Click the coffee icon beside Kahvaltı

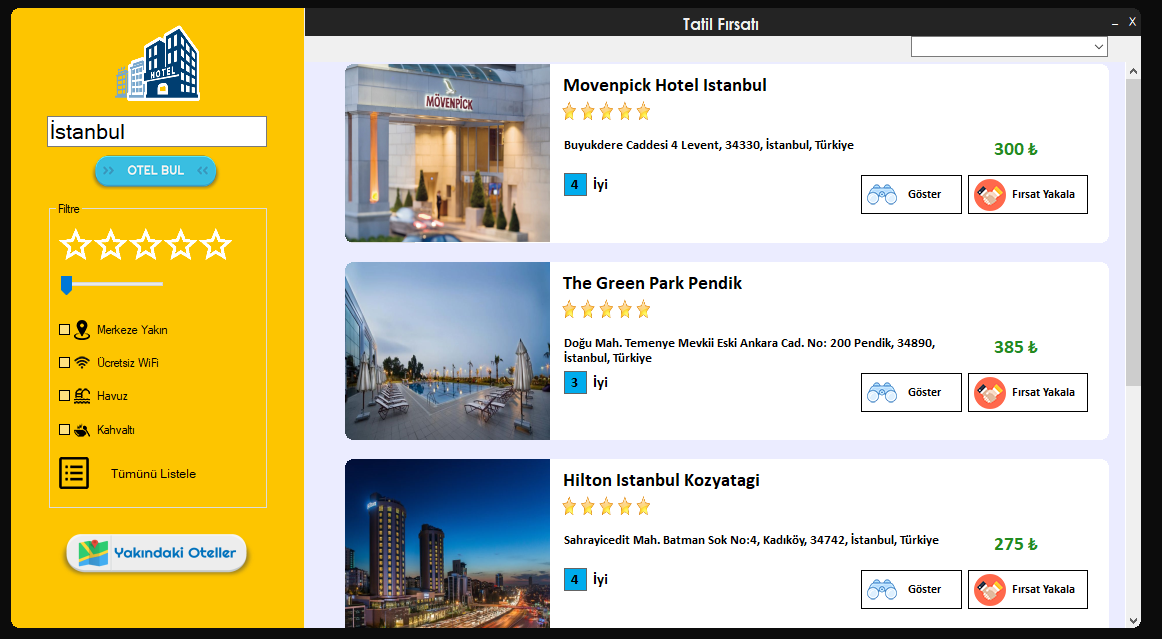(82, 428)
